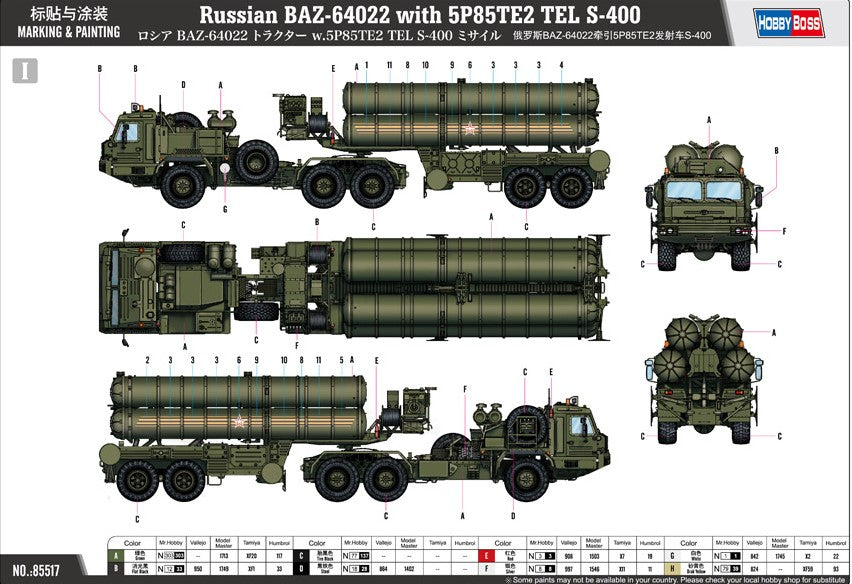Click Humbrol value "117" in the Green row
This screenshot has height=584, width=852.
click(x=279, y=556)
